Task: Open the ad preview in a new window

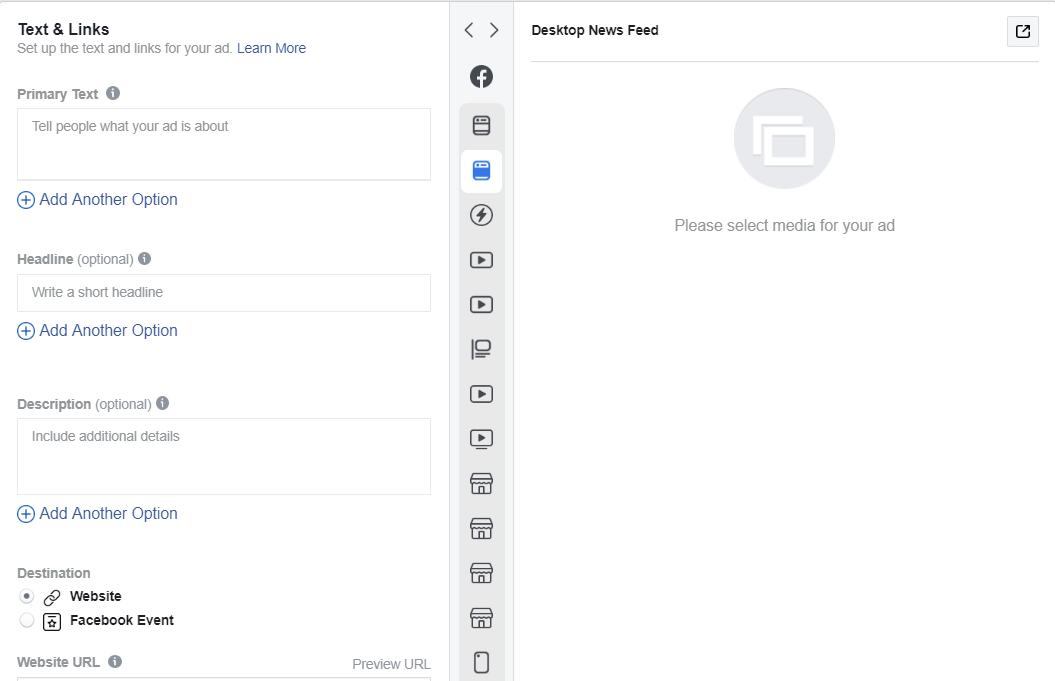Action: (1022, 31)
